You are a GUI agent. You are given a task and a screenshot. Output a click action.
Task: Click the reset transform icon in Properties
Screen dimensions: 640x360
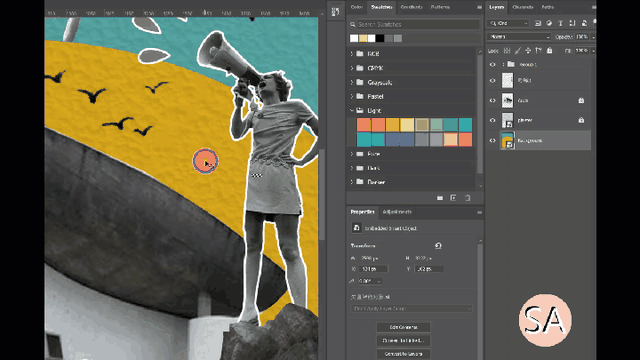pyautogui.click(x=438, y=246)
